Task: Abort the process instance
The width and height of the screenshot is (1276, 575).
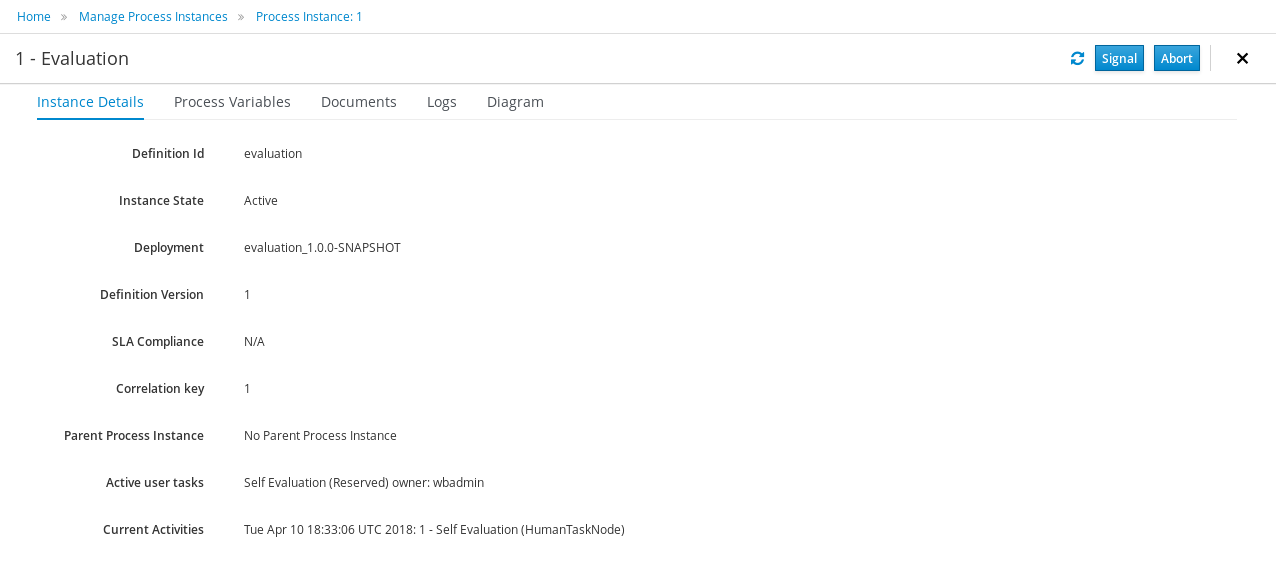Action: tap(1176, 59)
